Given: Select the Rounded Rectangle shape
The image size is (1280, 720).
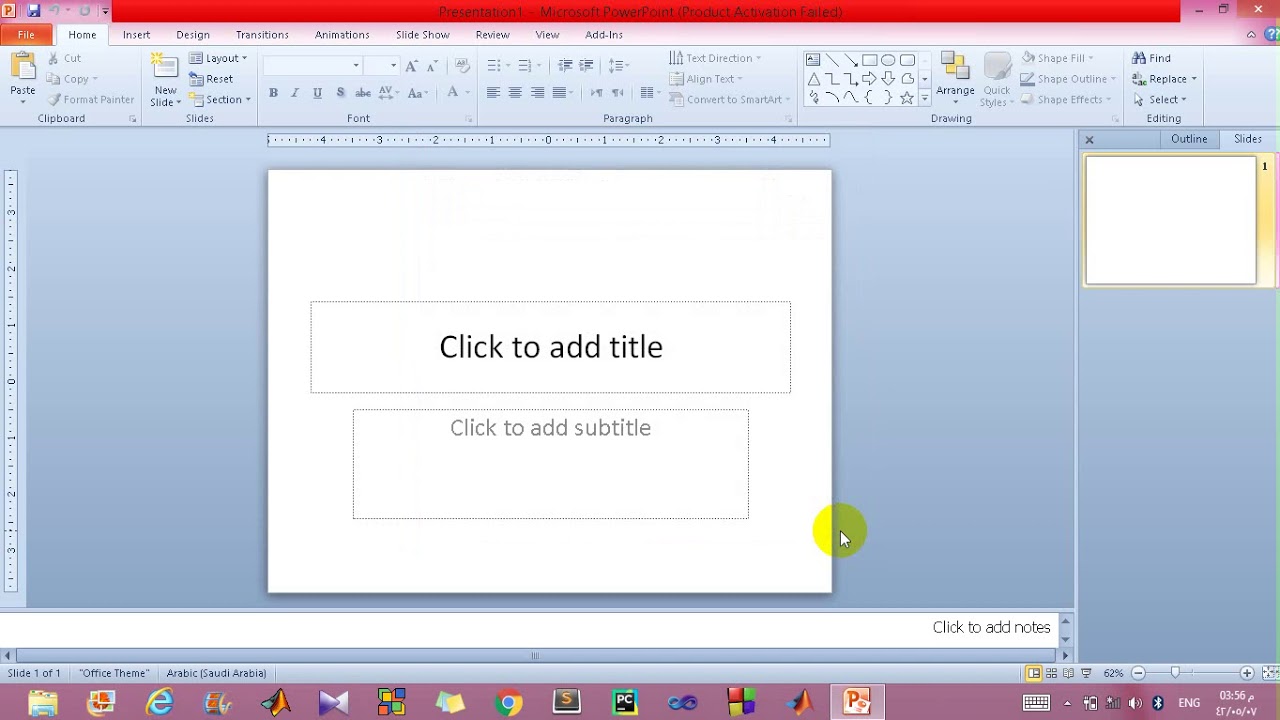Looking at the screenshot, I should [907, 60].
